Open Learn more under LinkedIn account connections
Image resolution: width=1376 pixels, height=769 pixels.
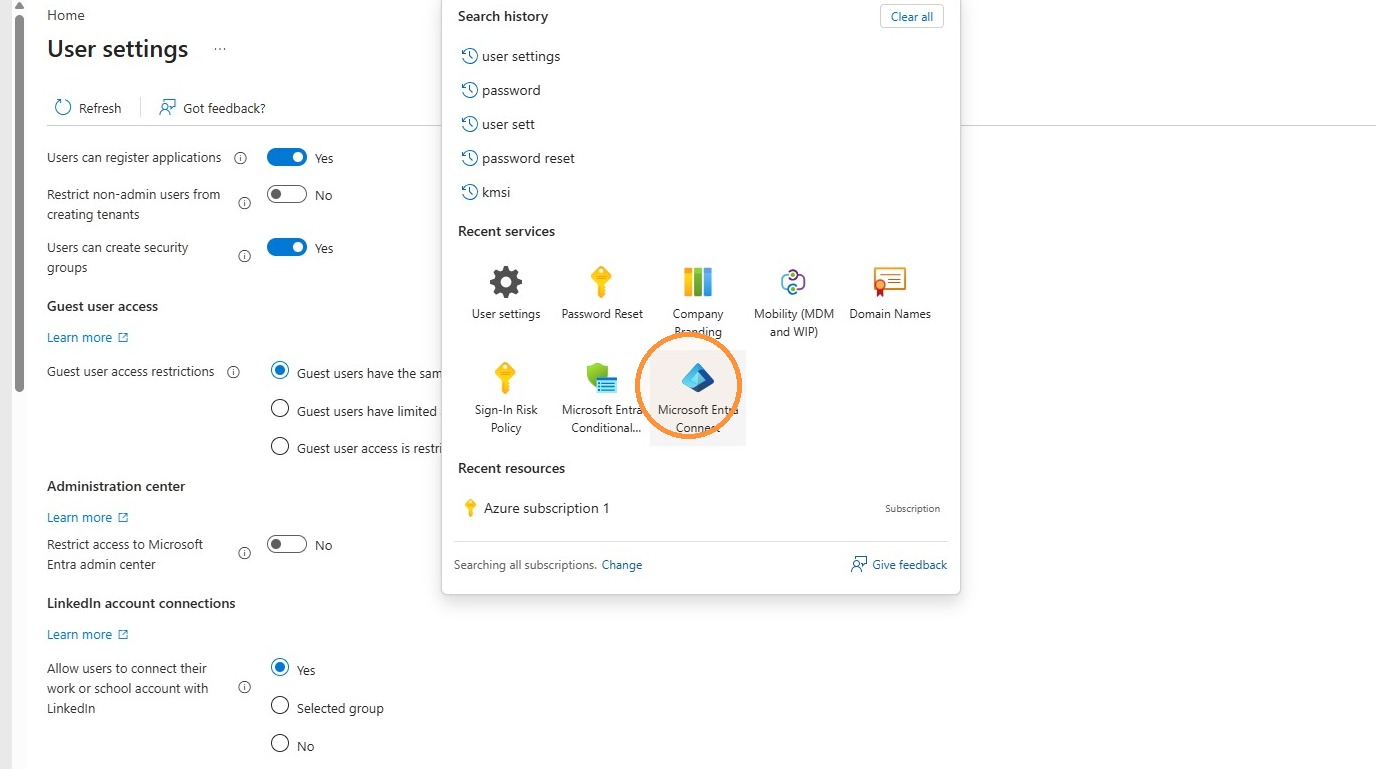88,634
